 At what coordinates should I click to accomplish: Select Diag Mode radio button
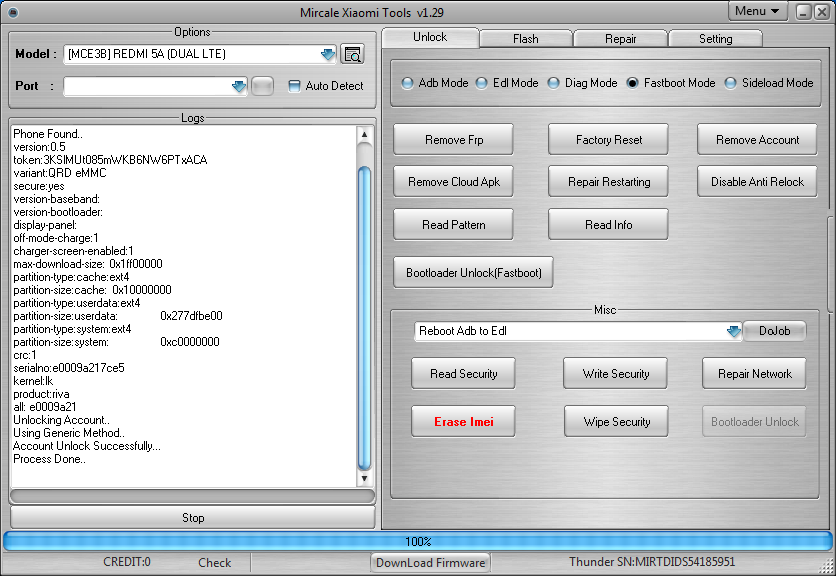pos(553,83)
